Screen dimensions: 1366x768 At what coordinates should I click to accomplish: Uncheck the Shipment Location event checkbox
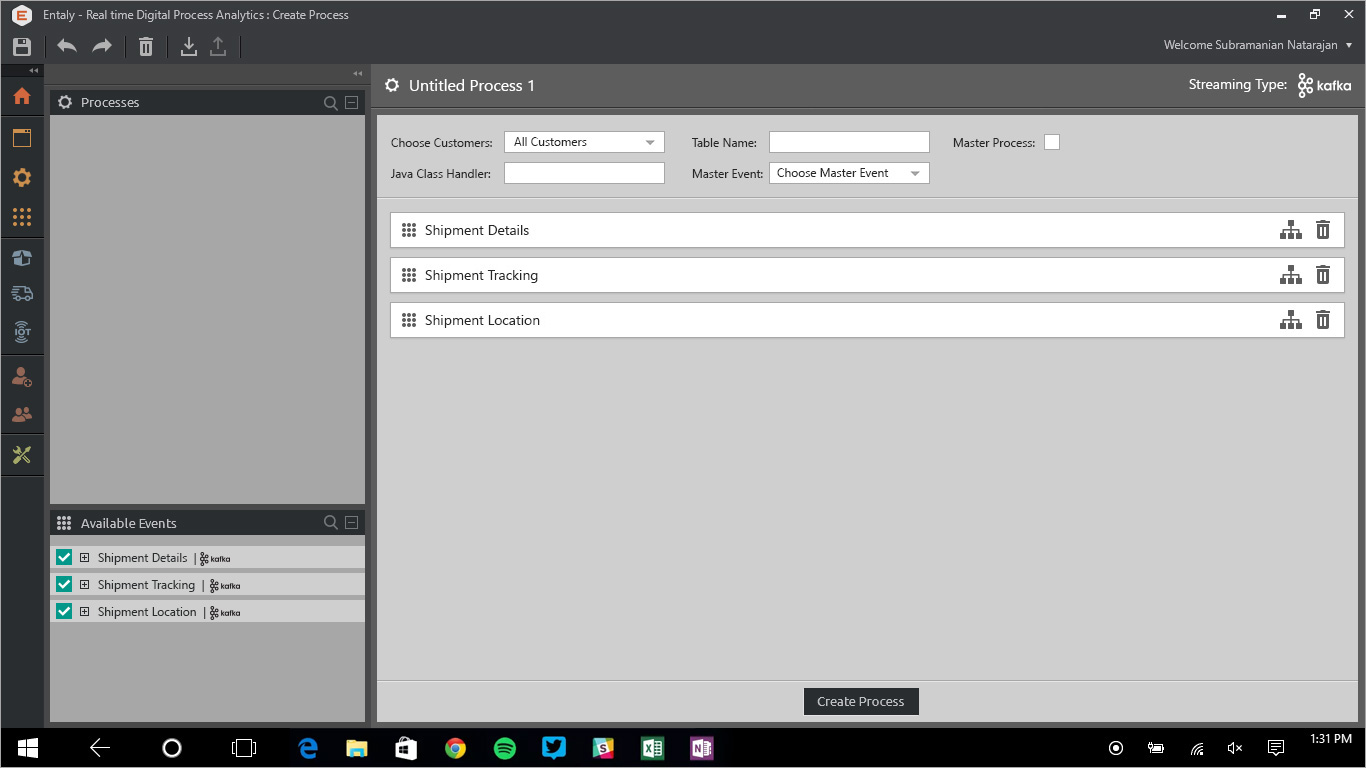(x=64, y=612)
